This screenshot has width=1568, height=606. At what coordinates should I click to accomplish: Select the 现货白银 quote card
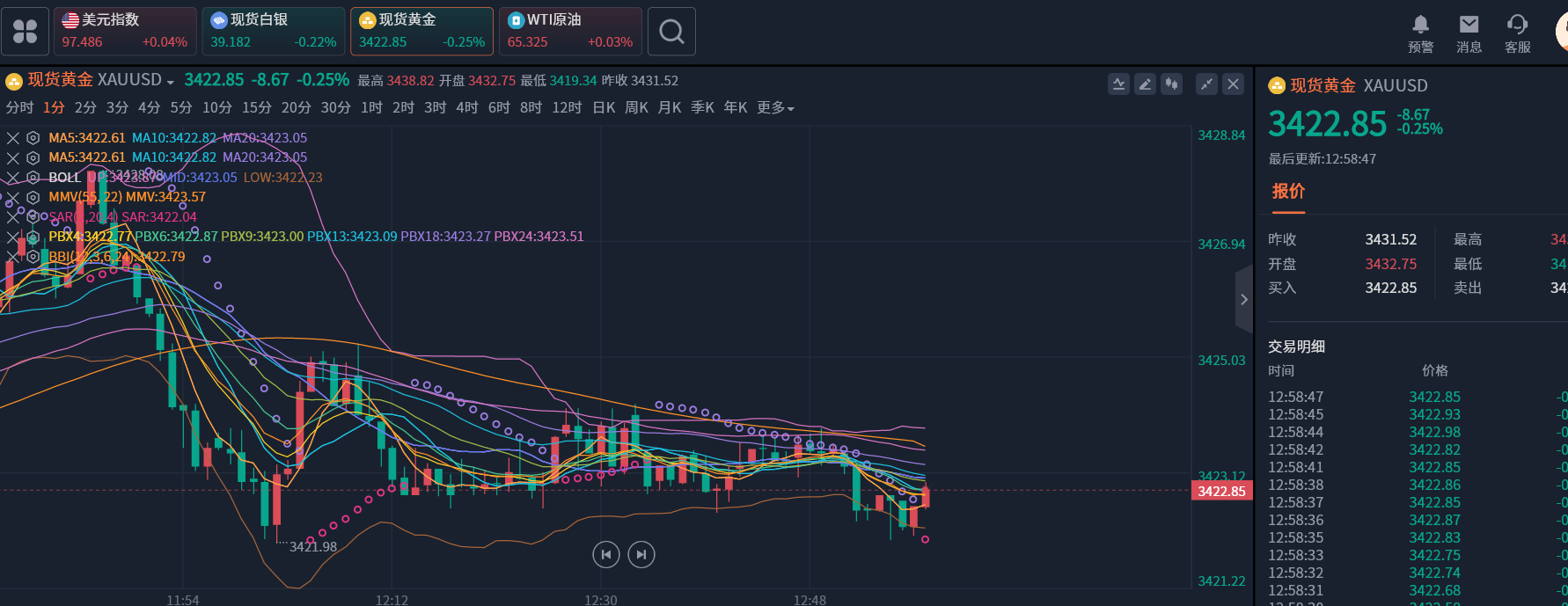(x=273, y=32)
